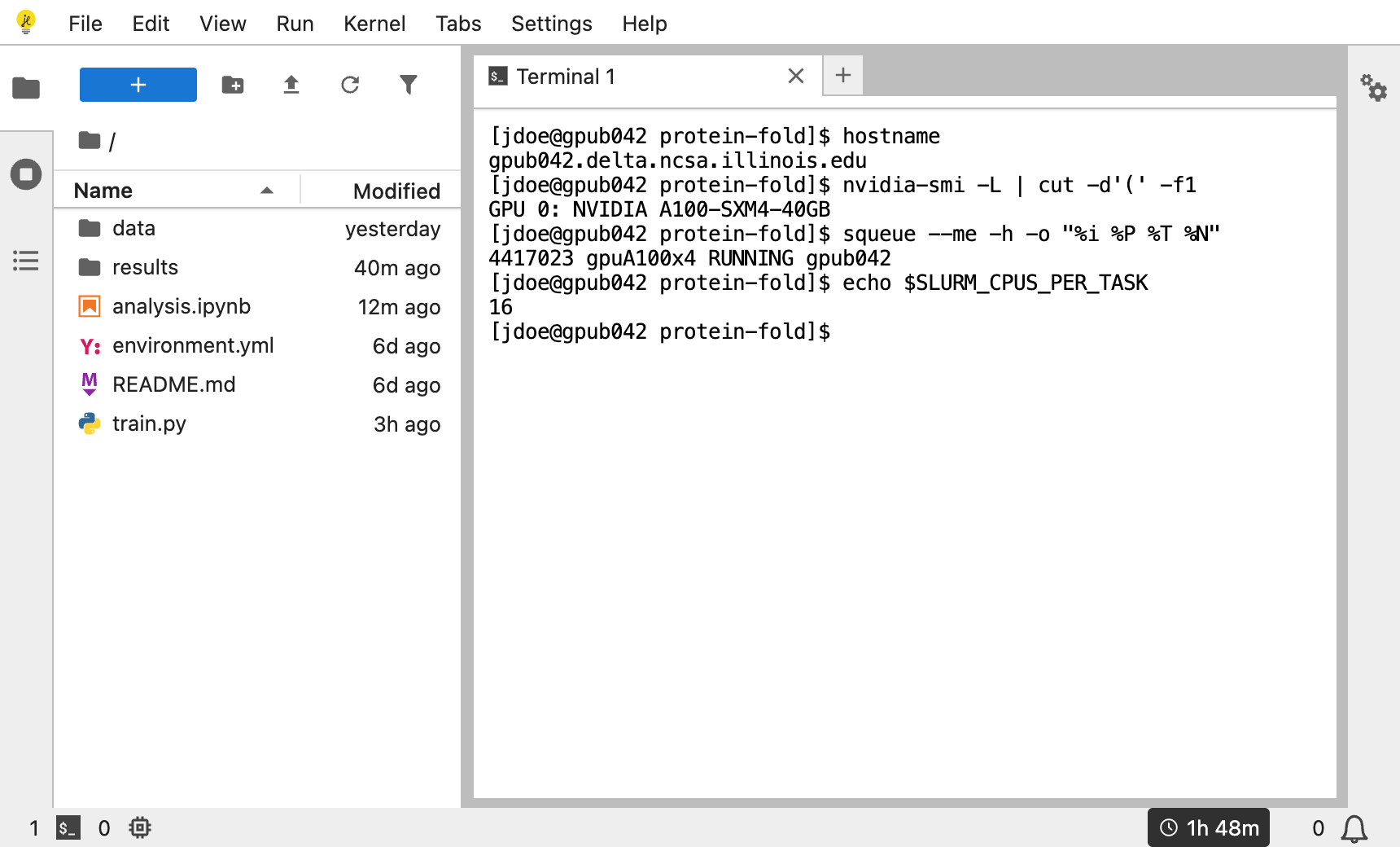
Task: Sort files by Name column header
Action: click(x=177, y=191)
